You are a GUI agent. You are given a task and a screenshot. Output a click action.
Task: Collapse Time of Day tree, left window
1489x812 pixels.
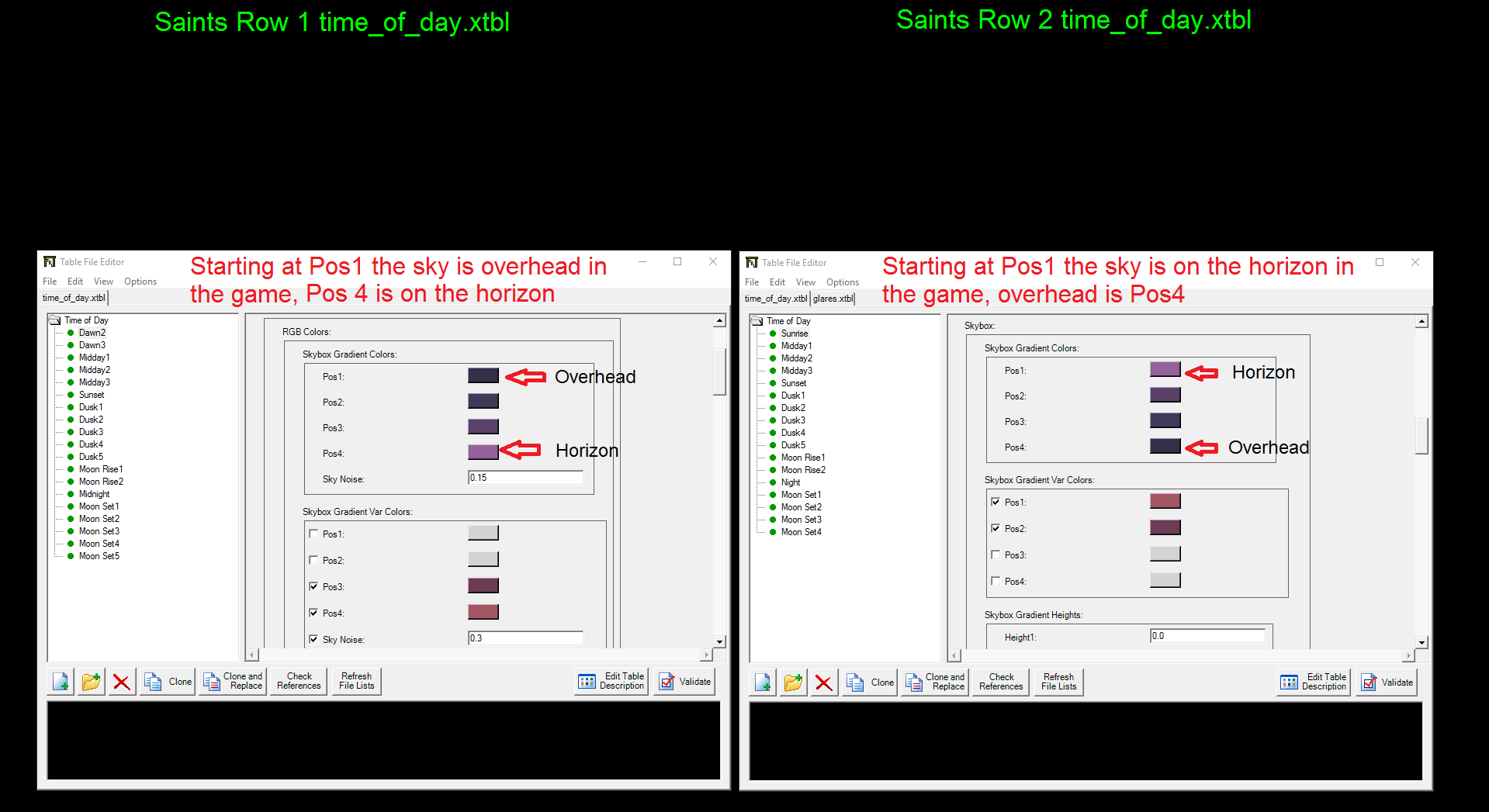pyautogui.click(x=54, y=320)
